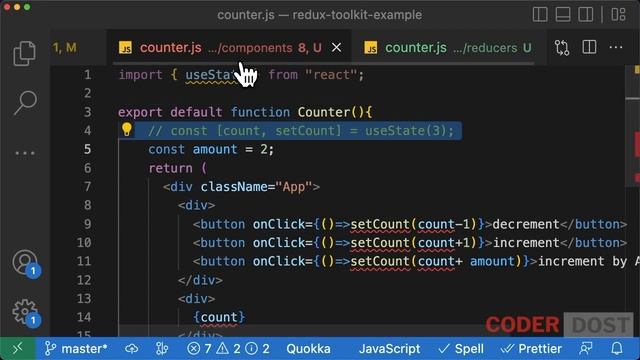Click the return keyword on line 6
The image size is (640, 360).
tap(170, 168)
